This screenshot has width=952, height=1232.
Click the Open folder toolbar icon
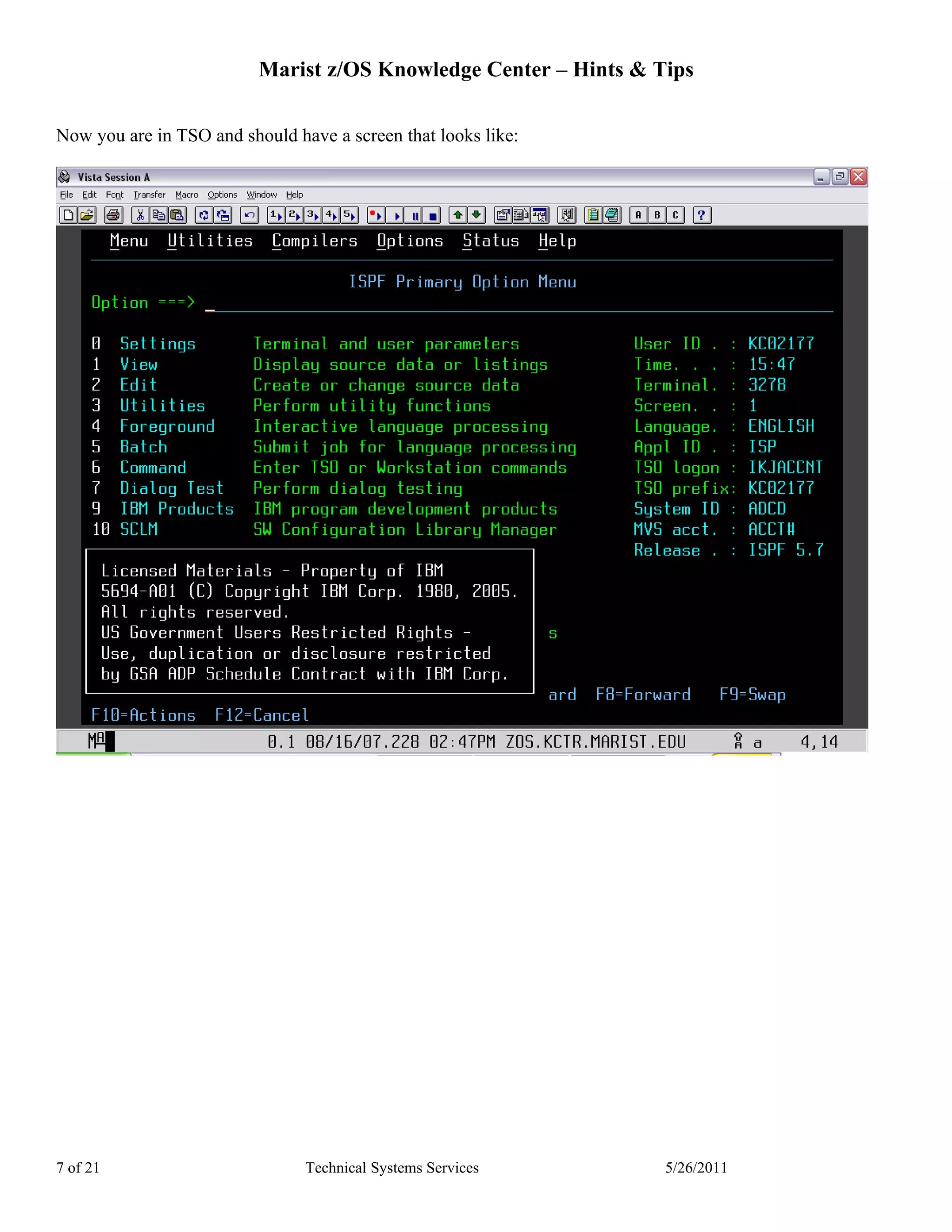click(87, 215)
